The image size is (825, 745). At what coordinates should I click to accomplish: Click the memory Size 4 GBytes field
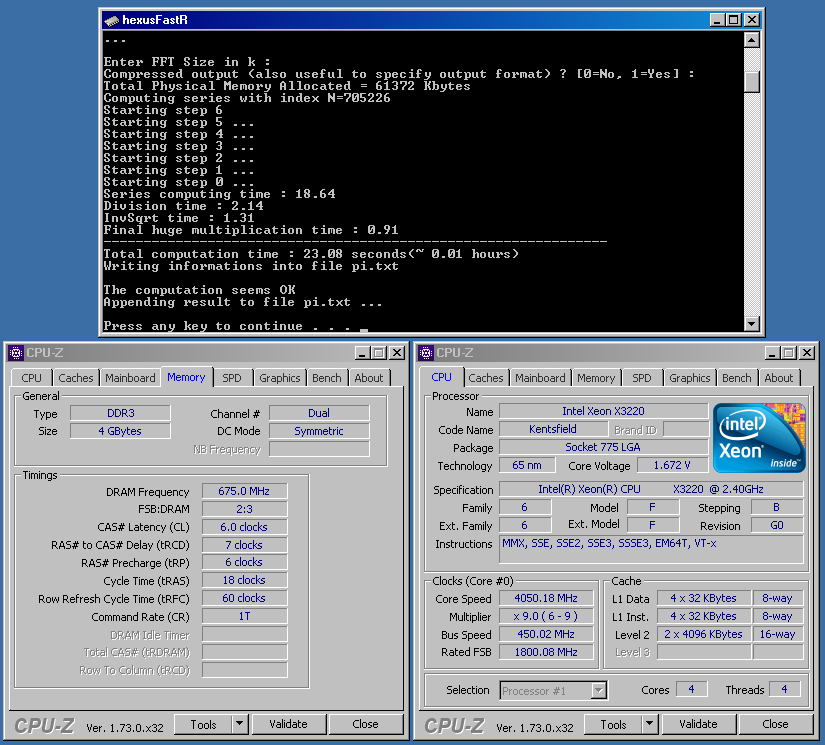coord(120,431)
